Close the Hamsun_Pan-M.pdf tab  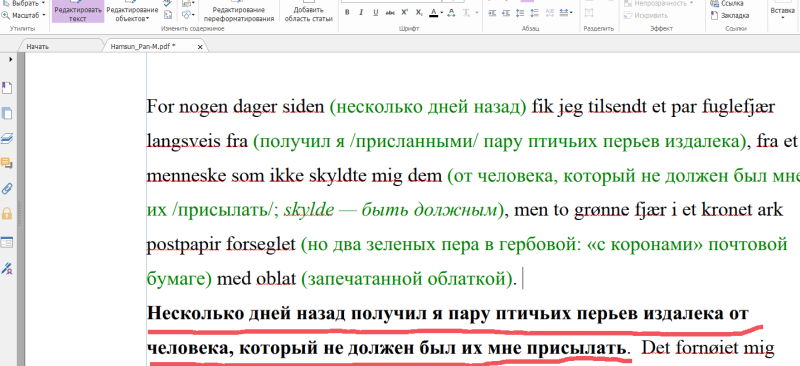click(x=200, y=47)
